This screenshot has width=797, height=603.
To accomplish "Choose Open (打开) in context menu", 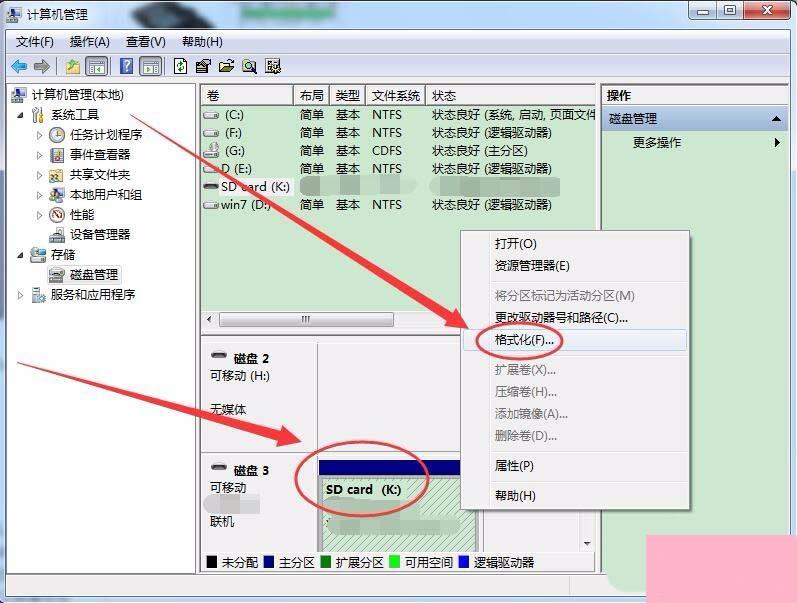I will coord(575,244).
